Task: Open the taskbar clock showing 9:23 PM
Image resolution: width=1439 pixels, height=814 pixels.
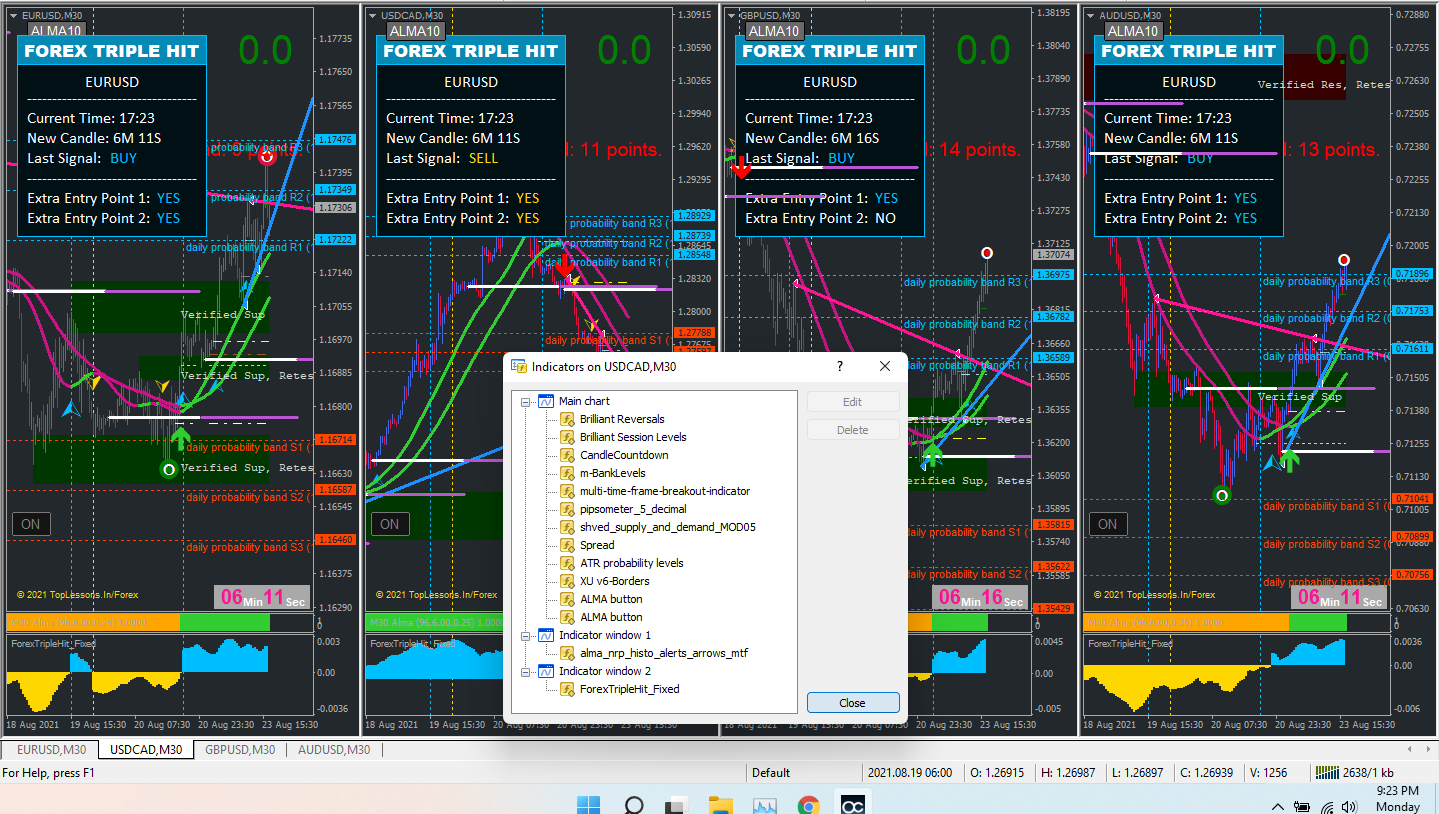Action: pyautogui.click(x=1398, y=799)
